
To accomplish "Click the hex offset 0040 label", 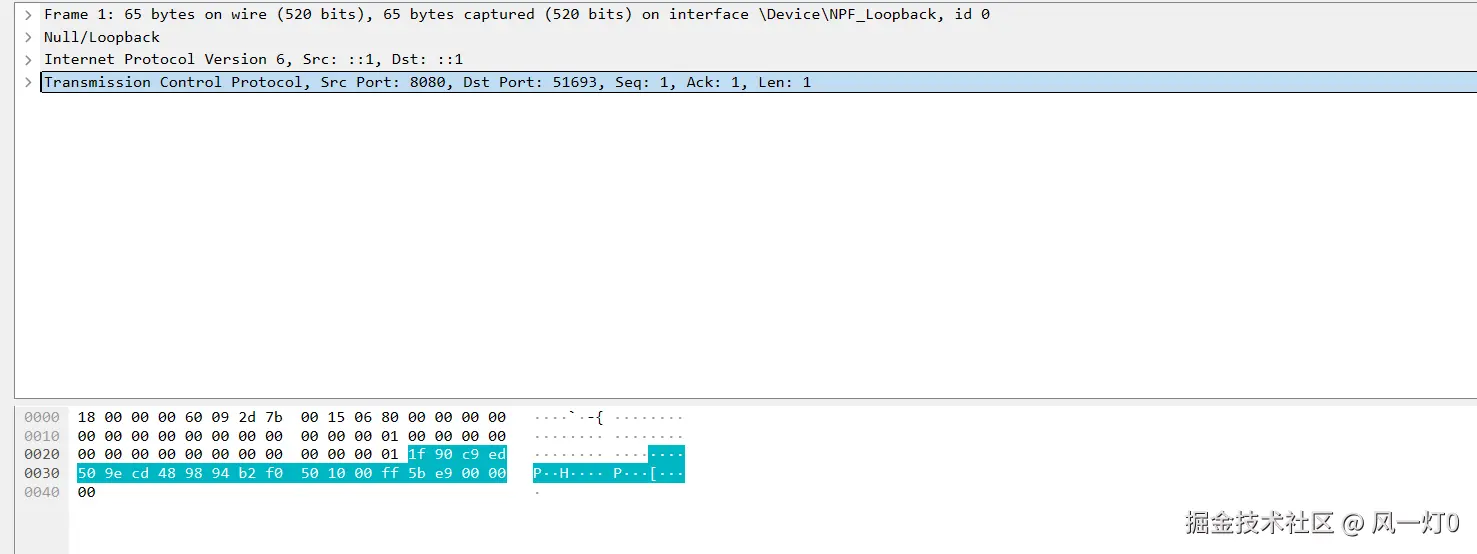I will (x=42, y=492).
